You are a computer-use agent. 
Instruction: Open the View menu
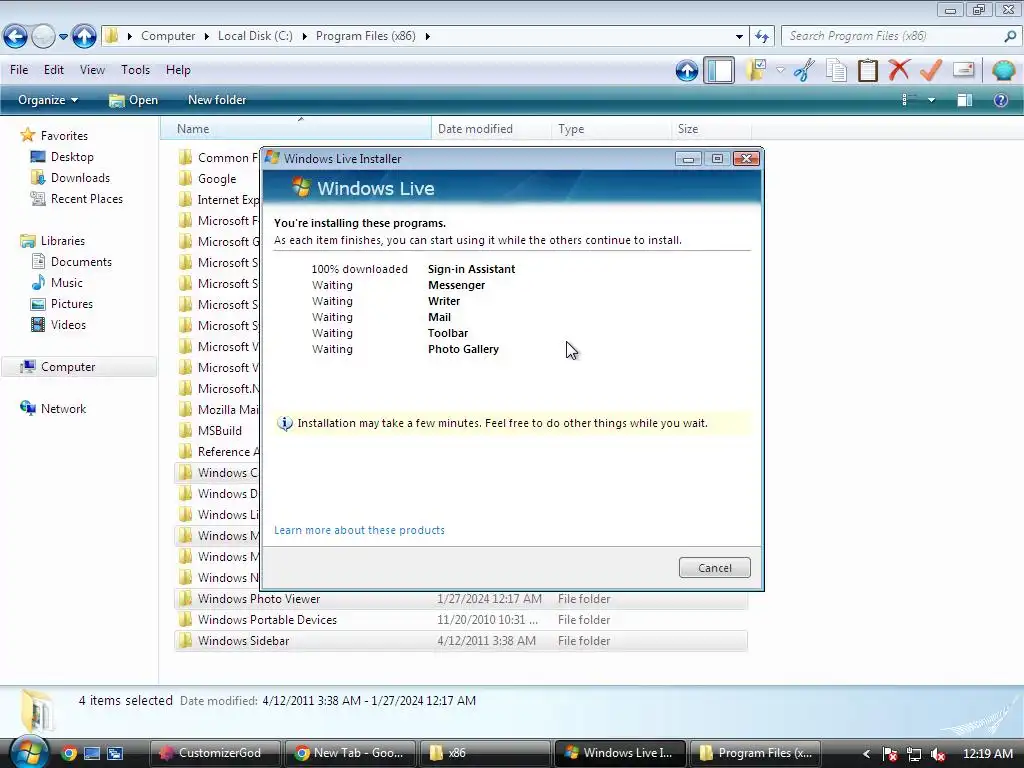click(92, 70)
